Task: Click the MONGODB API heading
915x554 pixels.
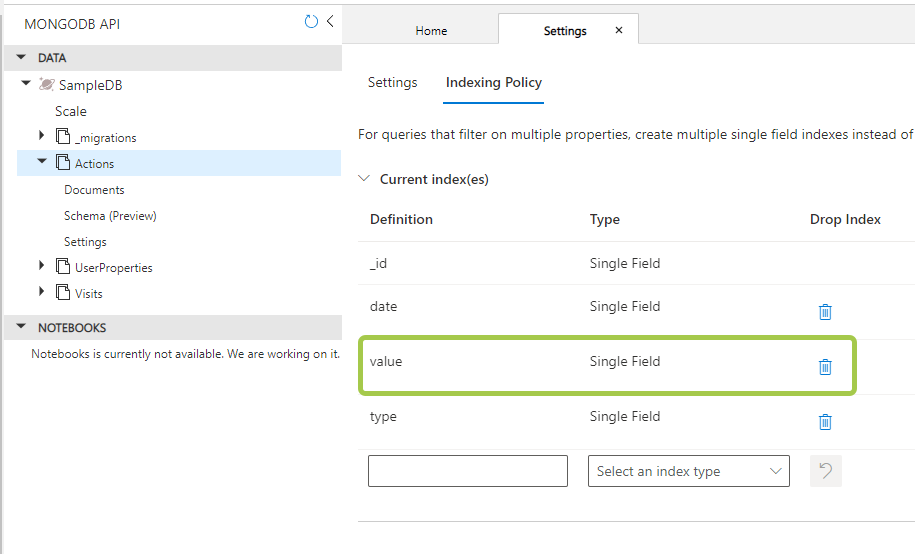Action: [x=72, y=24]
